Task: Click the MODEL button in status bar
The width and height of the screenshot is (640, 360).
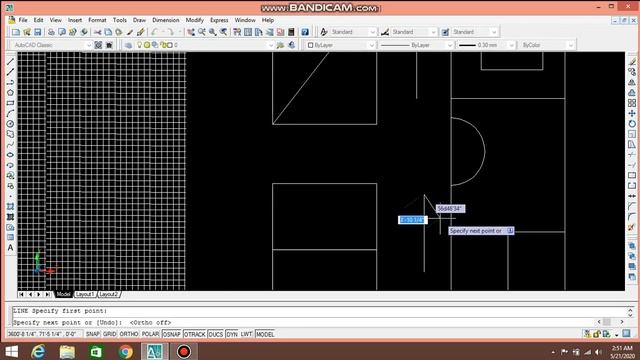Action: [265, 334]
